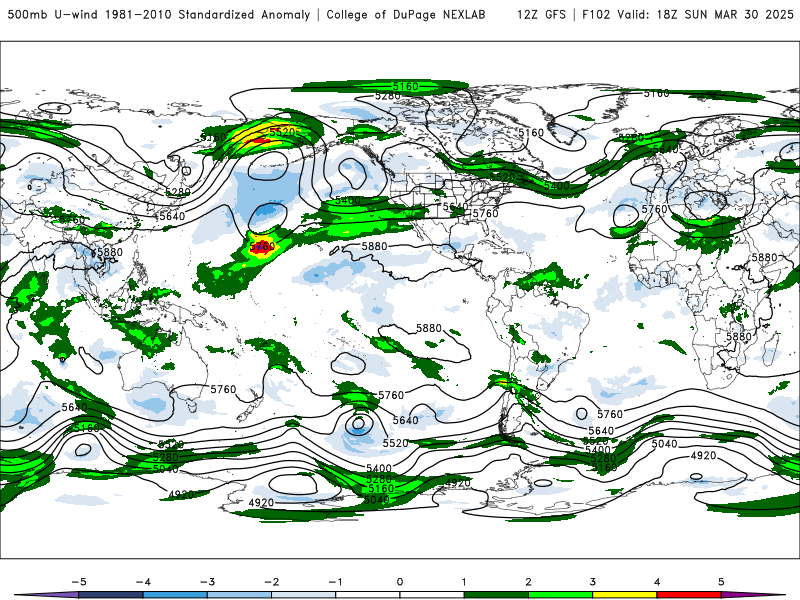Click the '5400' contour label in northeast Pacific
The height and width of the screenshot is (600, 800).
(x=348, y=201)
